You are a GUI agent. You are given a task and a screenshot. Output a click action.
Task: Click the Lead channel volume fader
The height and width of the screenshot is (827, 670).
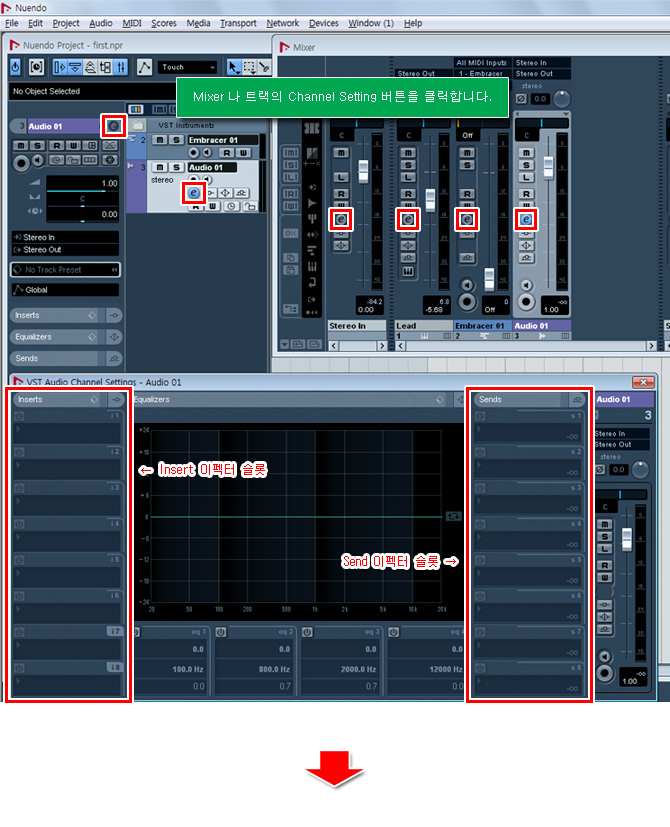click(430, 199)
